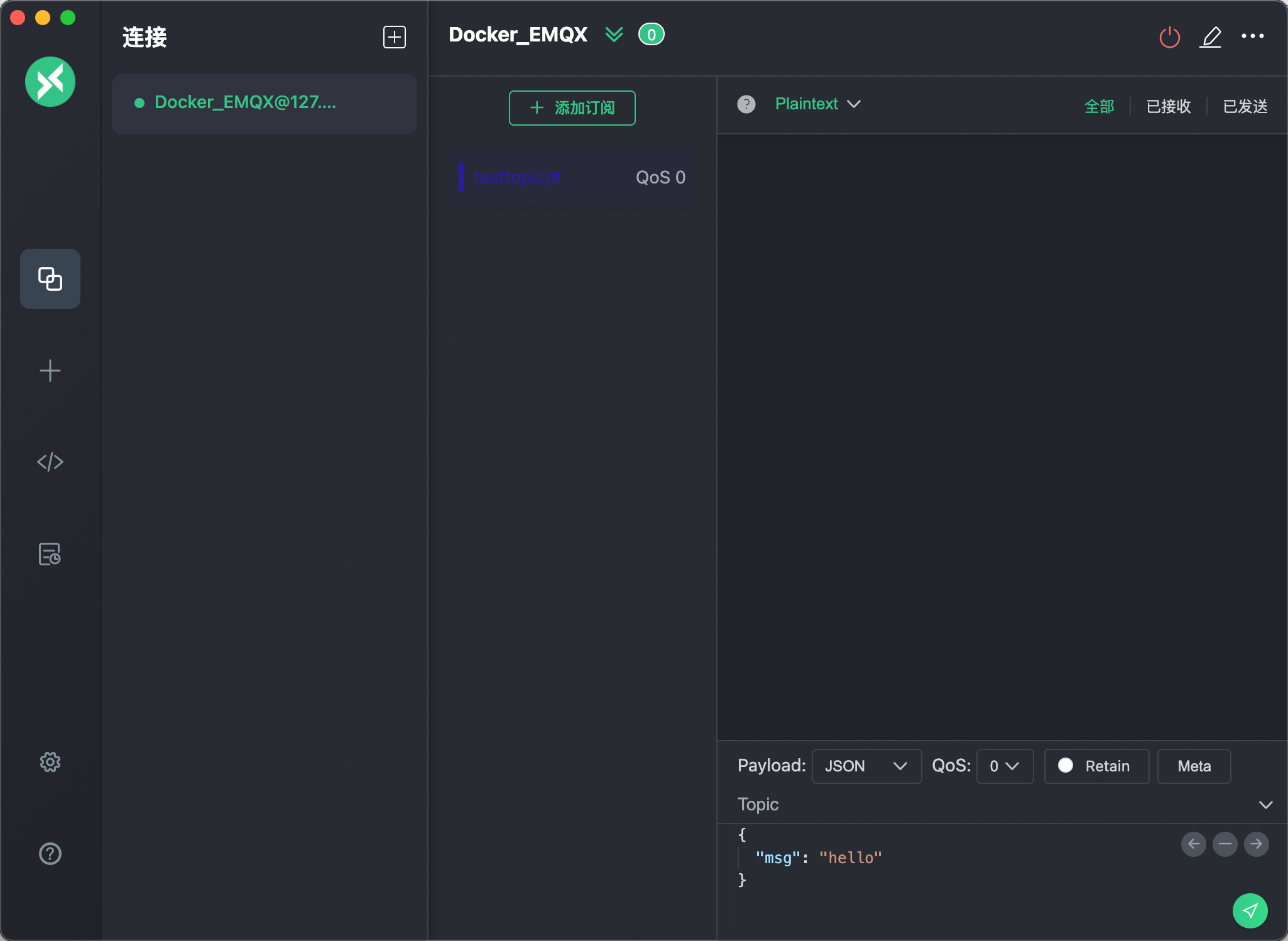Edit the connection with the pencil icon

pos(1211,37)
